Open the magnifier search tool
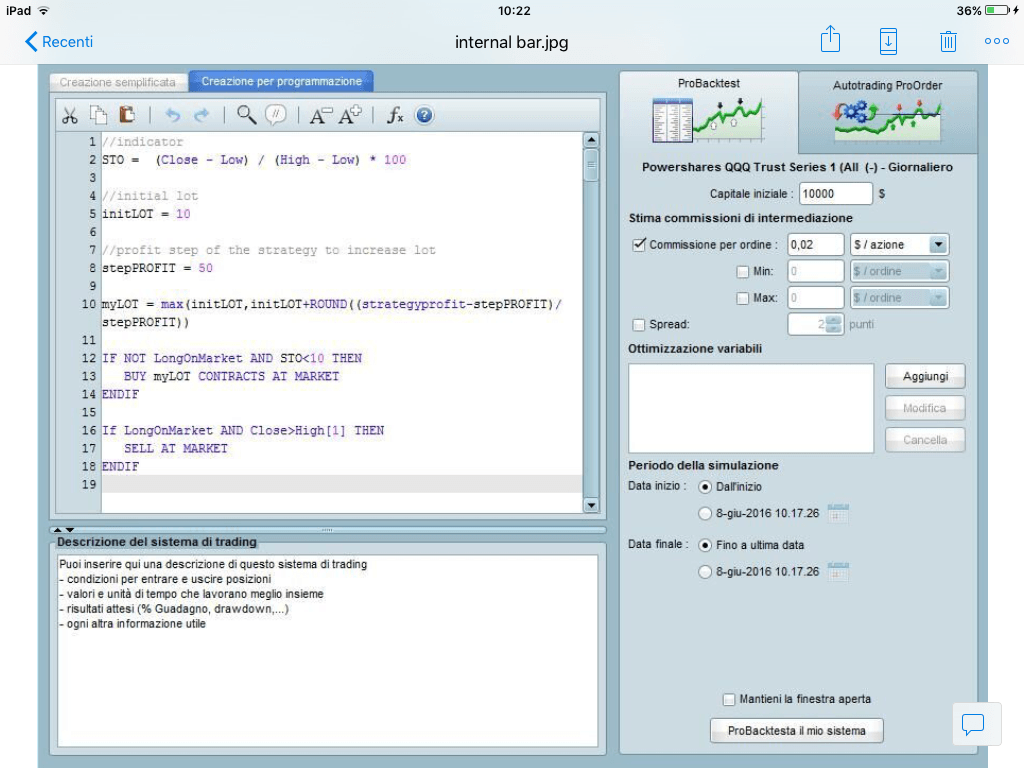The height and width of the screenshot is (768, 1024). [x=246, y=115]
